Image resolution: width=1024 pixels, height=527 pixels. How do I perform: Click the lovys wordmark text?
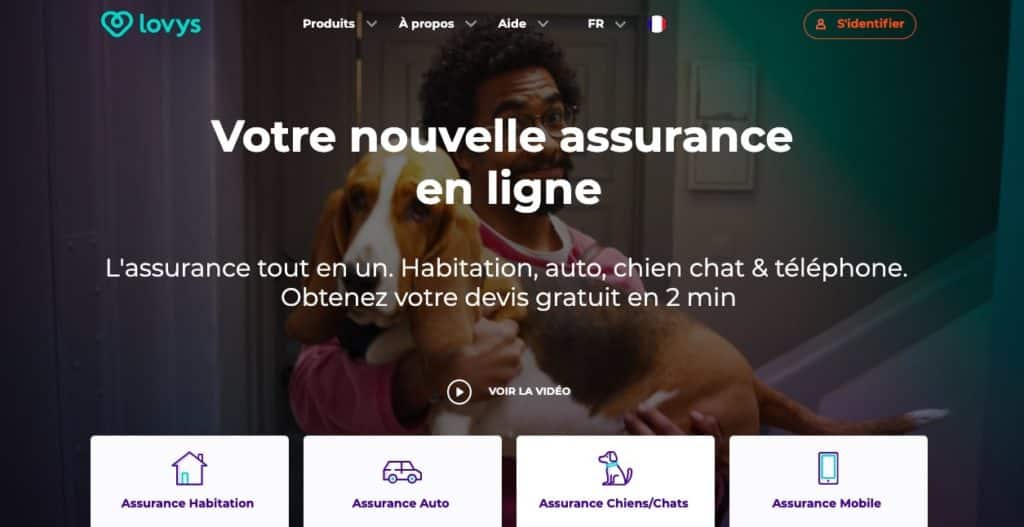[x=170, y=25]
